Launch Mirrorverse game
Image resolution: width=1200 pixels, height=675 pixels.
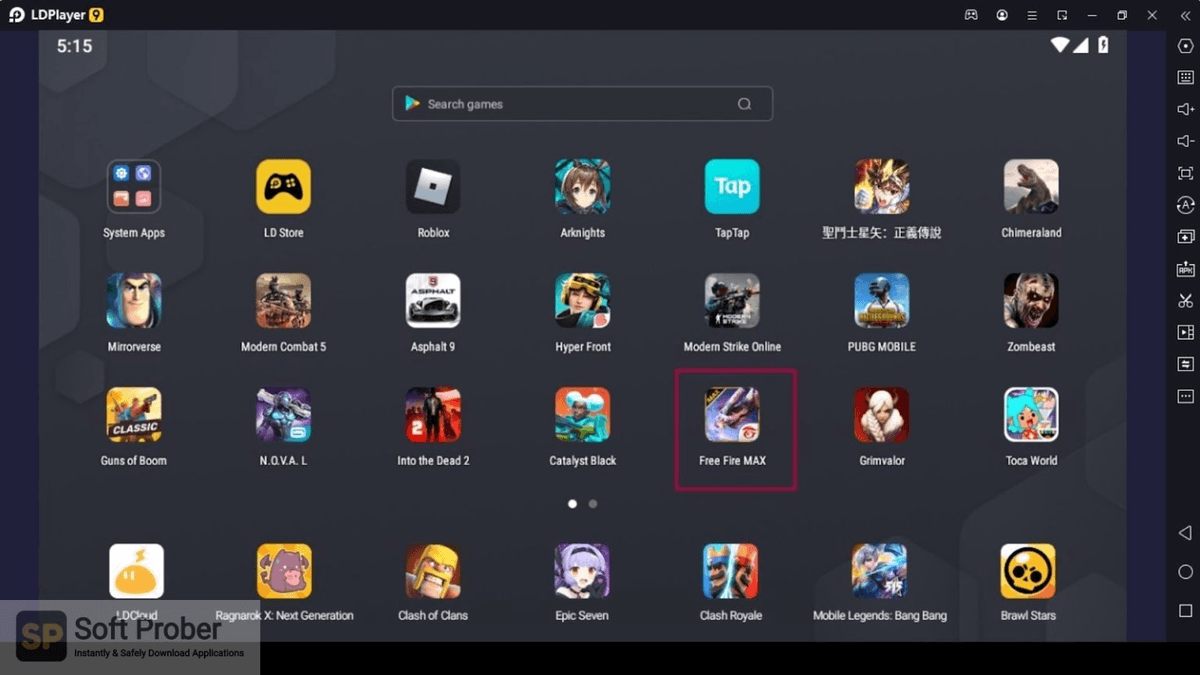(x=134, y=301)
